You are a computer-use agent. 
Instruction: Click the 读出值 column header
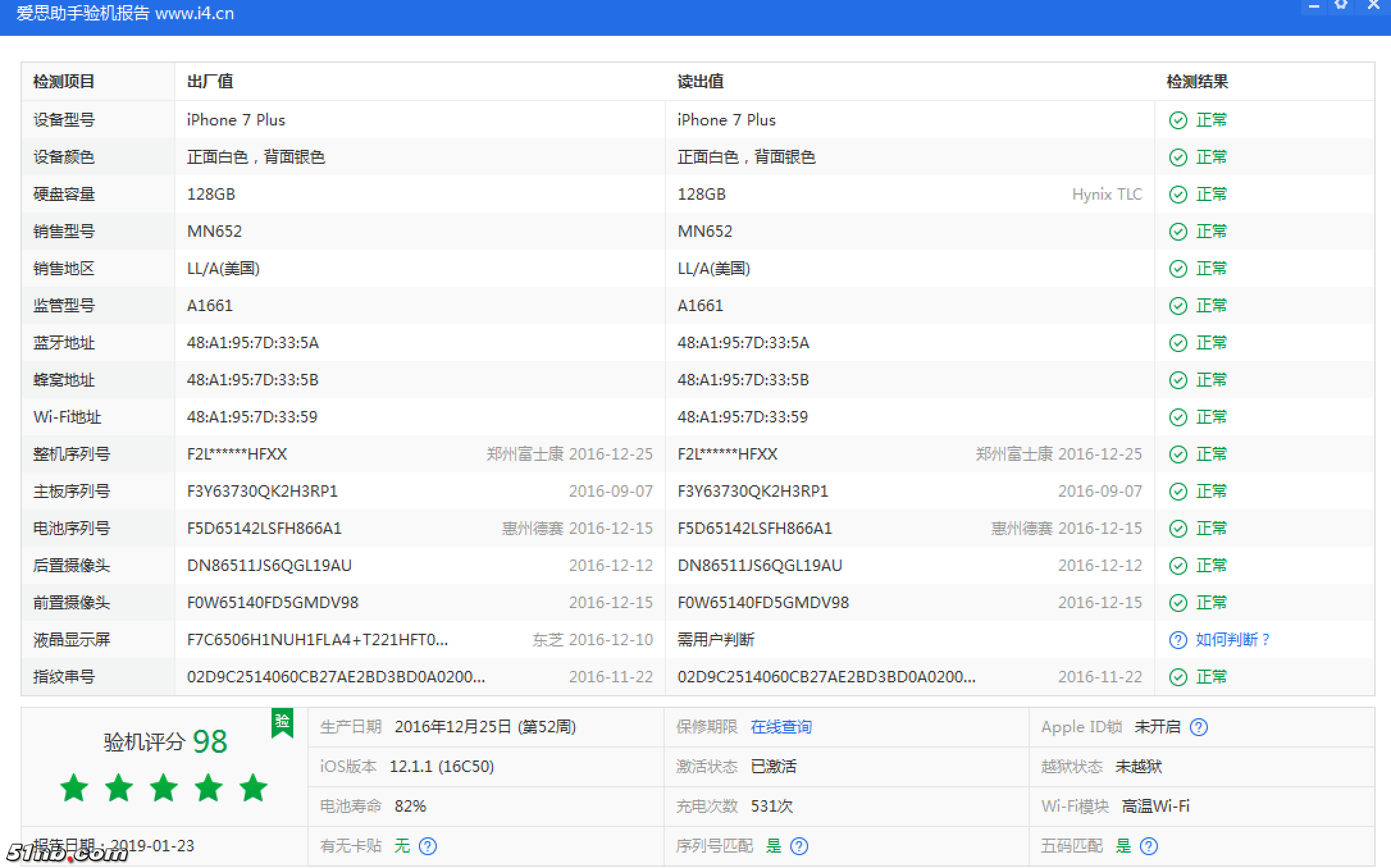click(700, 82)
